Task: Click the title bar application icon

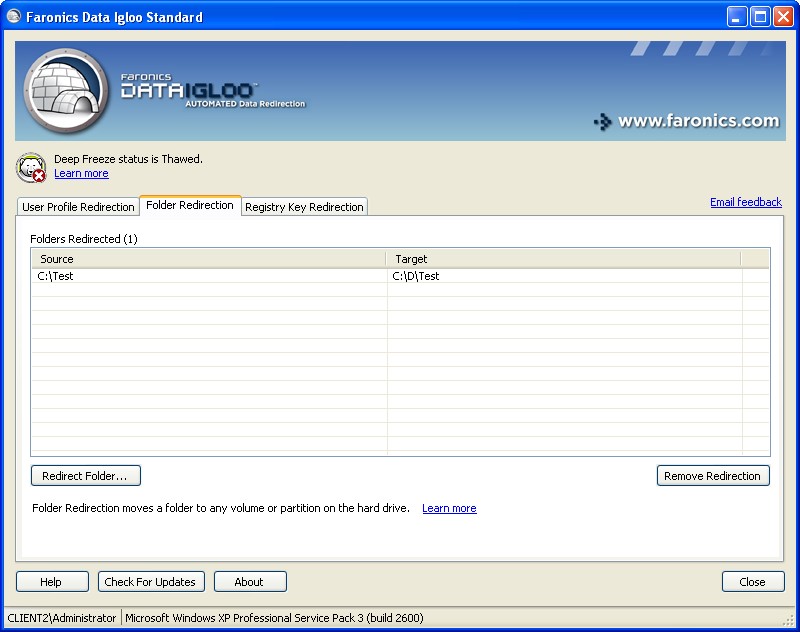Action: coord(14,16)
